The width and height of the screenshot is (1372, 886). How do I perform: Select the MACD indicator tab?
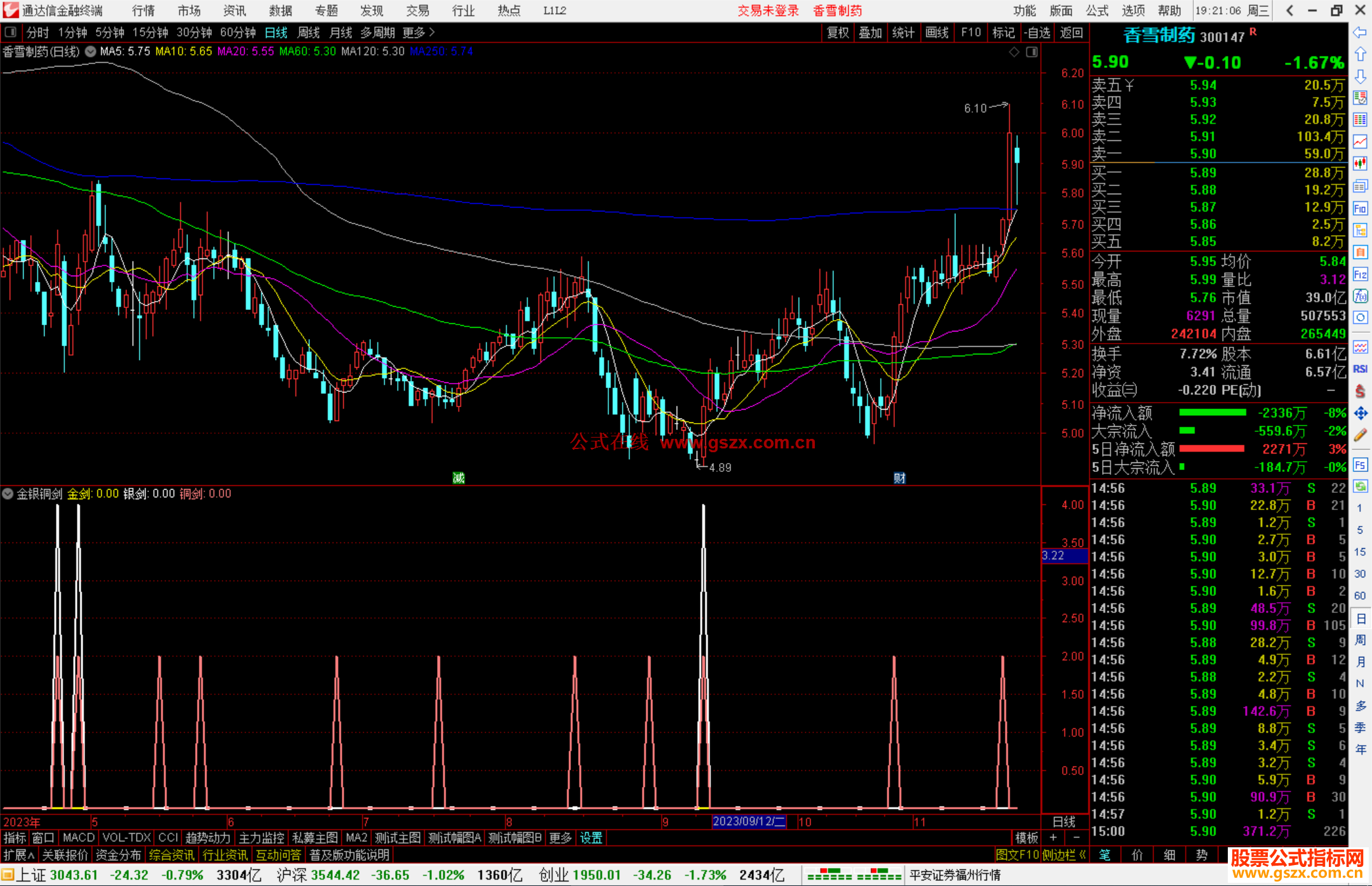(78, 838)
